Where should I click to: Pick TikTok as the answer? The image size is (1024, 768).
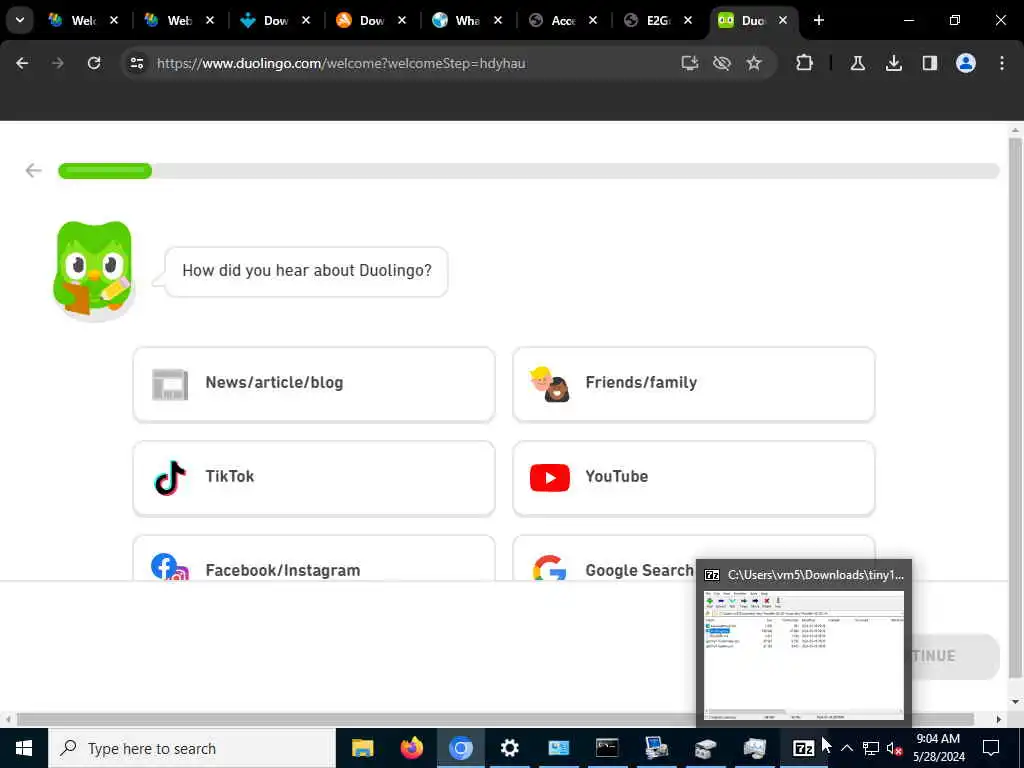[313, 477]
